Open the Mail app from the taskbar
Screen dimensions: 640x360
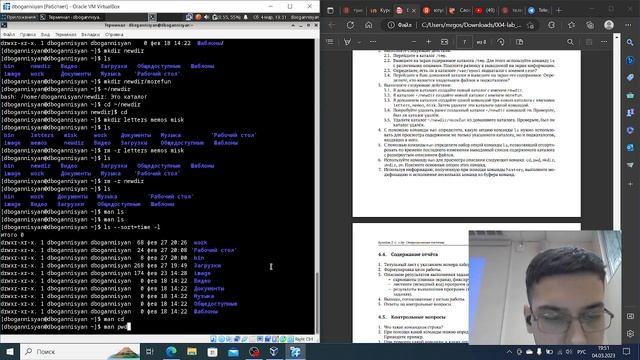coord(233,351)
